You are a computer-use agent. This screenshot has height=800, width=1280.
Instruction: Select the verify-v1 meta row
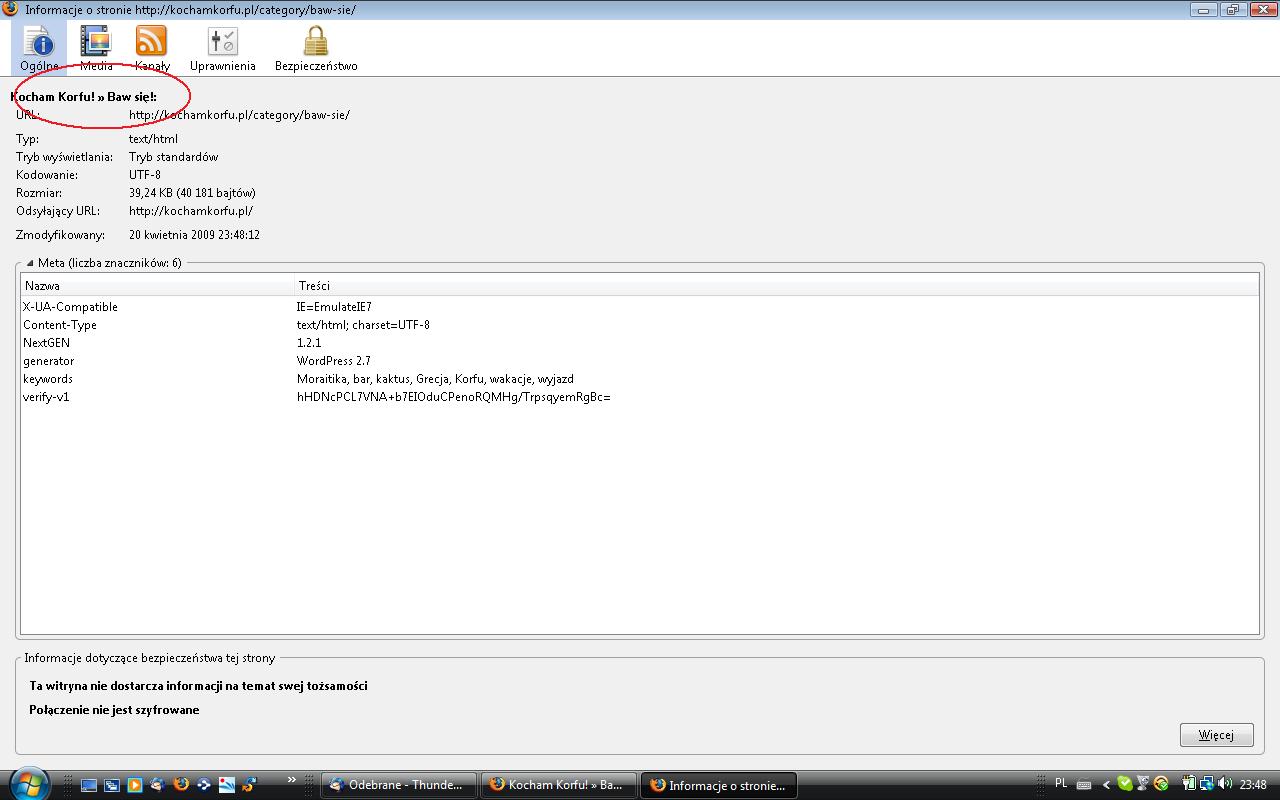(639, 397)
